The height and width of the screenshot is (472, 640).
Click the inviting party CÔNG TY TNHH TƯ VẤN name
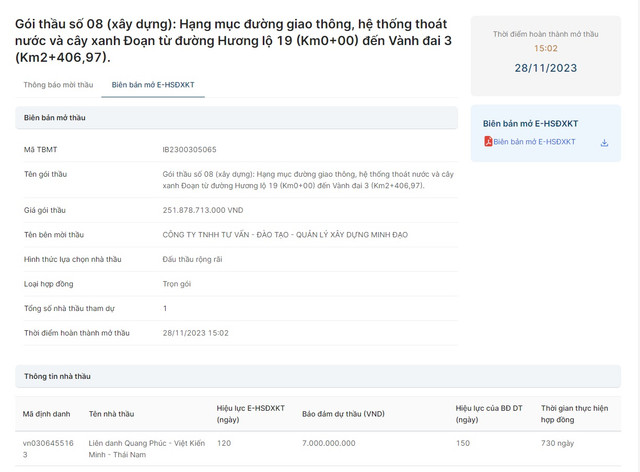click(284, 234)
